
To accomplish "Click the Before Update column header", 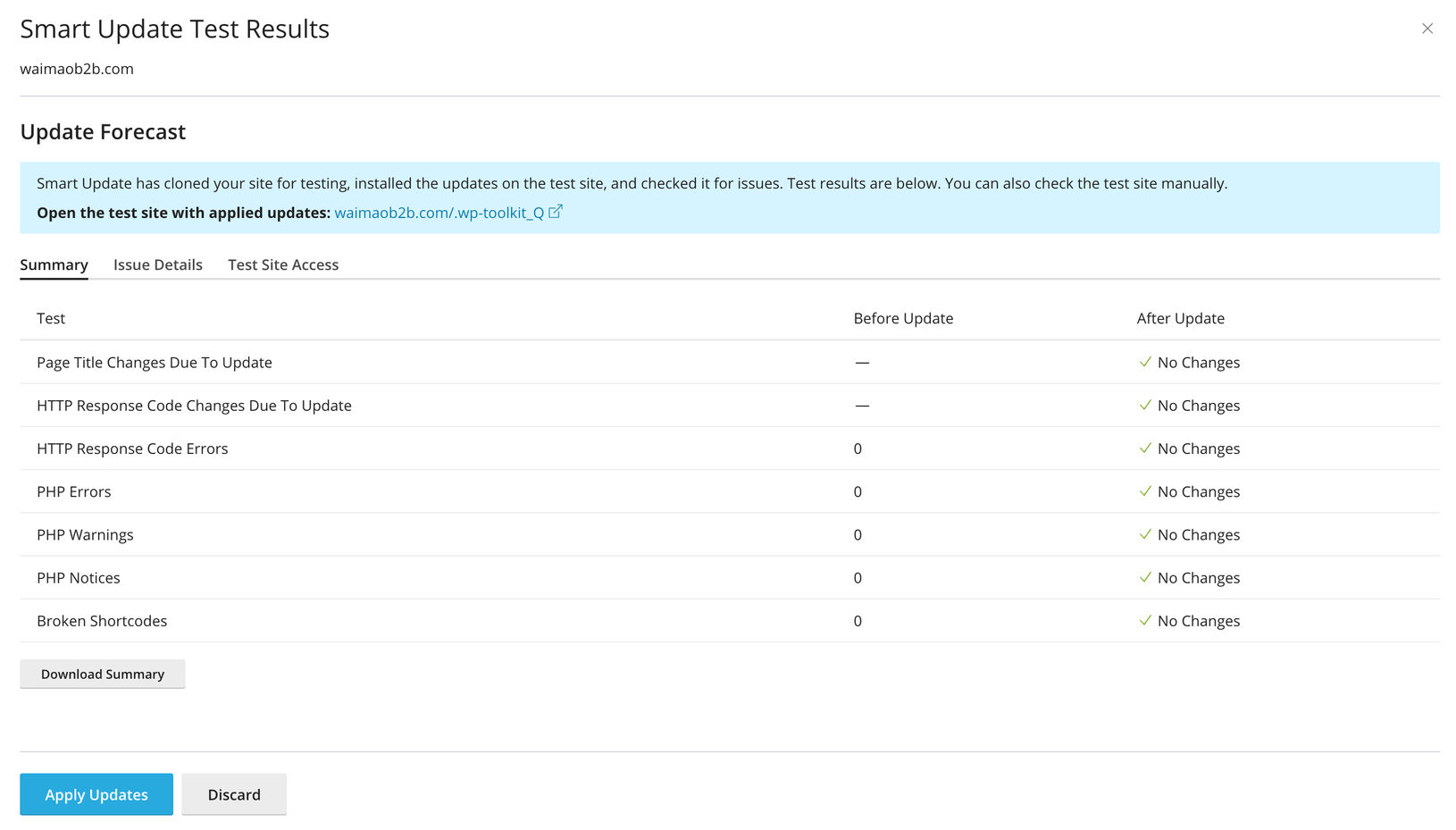I will (902, 318).
